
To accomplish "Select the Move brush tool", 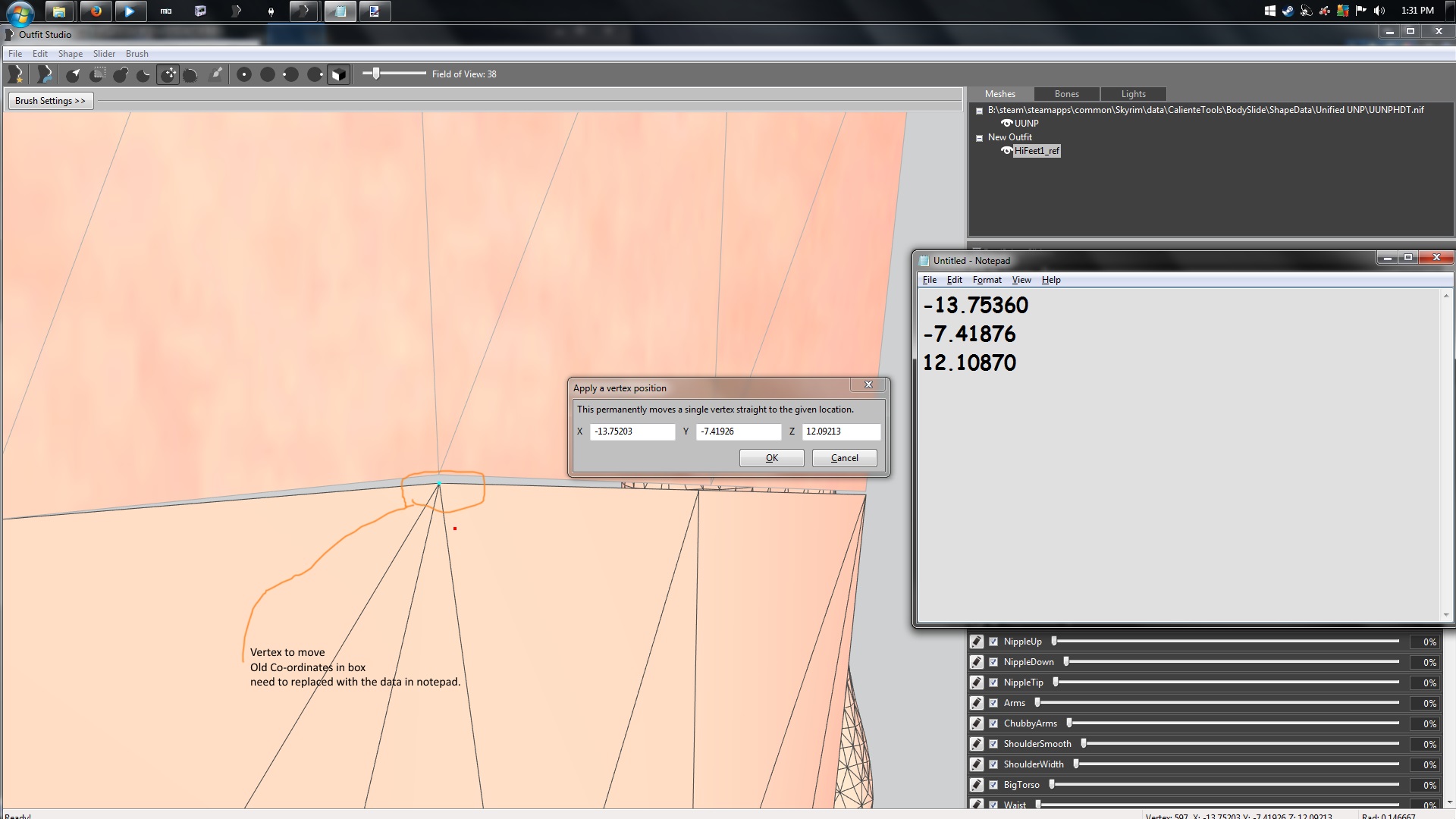I will [168, 74].
